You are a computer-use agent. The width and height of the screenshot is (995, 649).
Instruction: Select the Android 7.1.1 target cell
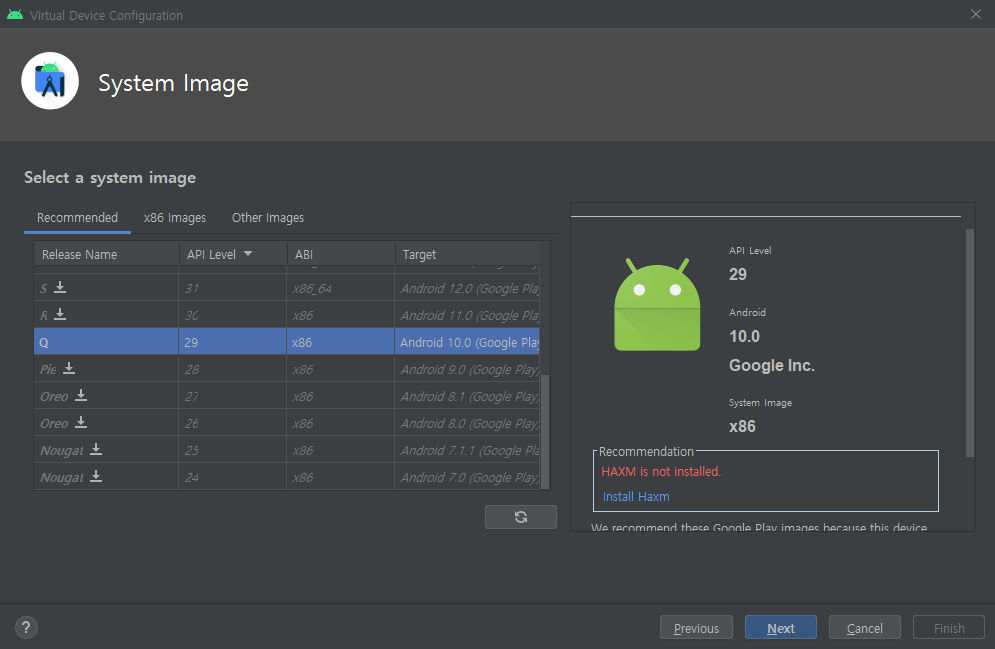click(x=467, y=450)
